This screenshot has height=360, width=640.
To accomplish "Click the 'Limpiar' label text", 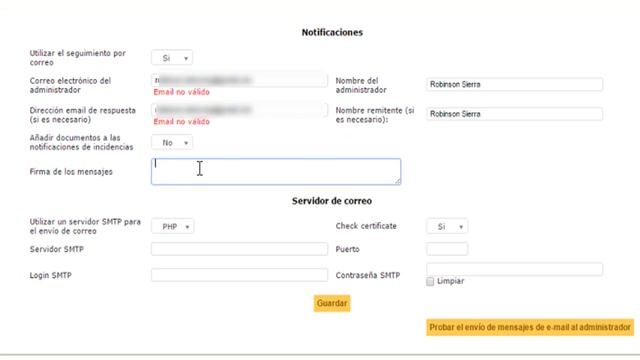I will (451, 281).
